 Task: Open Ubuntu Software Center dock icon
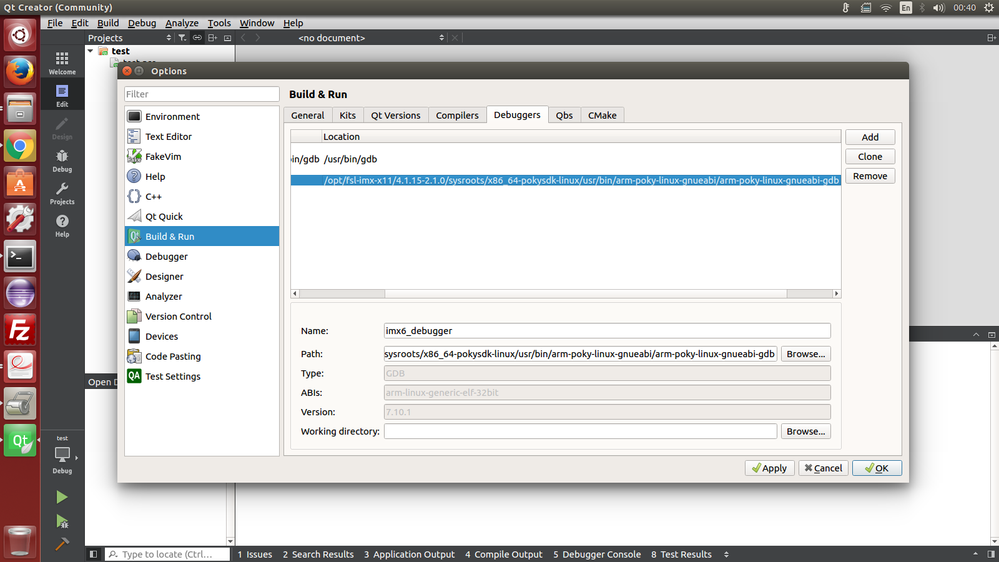[20, 184]
